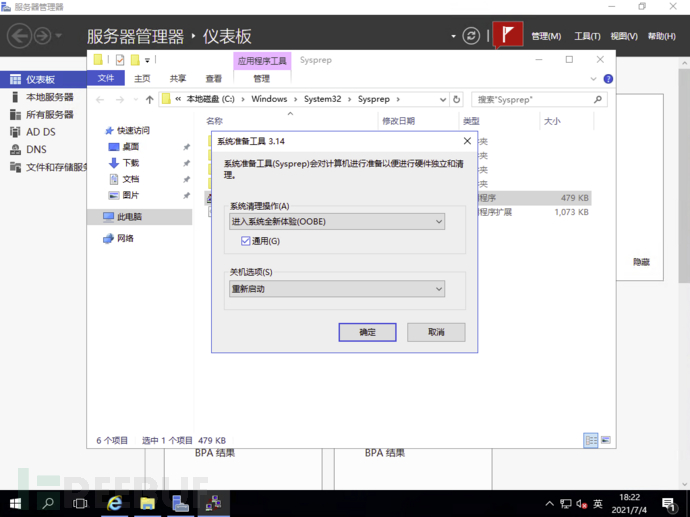
Task: Select System32 in the address breadcrumb
Action: [x=323, y=99]
